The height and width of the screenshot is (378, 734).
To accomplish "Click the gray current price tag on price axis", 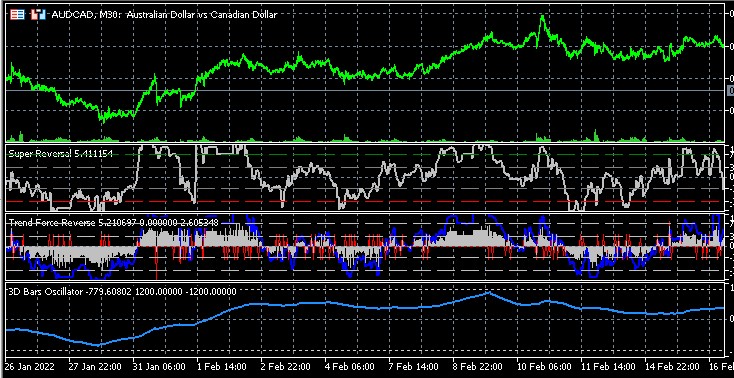I will point(730,90).
